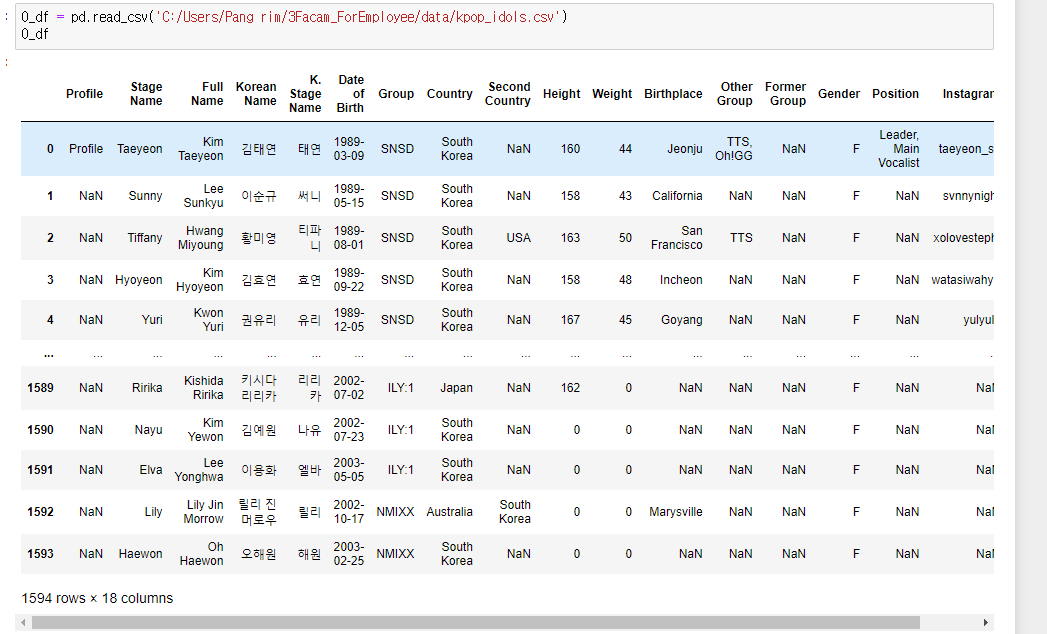Click the 'Ririka' stage name cell
The width and height of the screenshot is (1047, 634).
coord(147,387)
